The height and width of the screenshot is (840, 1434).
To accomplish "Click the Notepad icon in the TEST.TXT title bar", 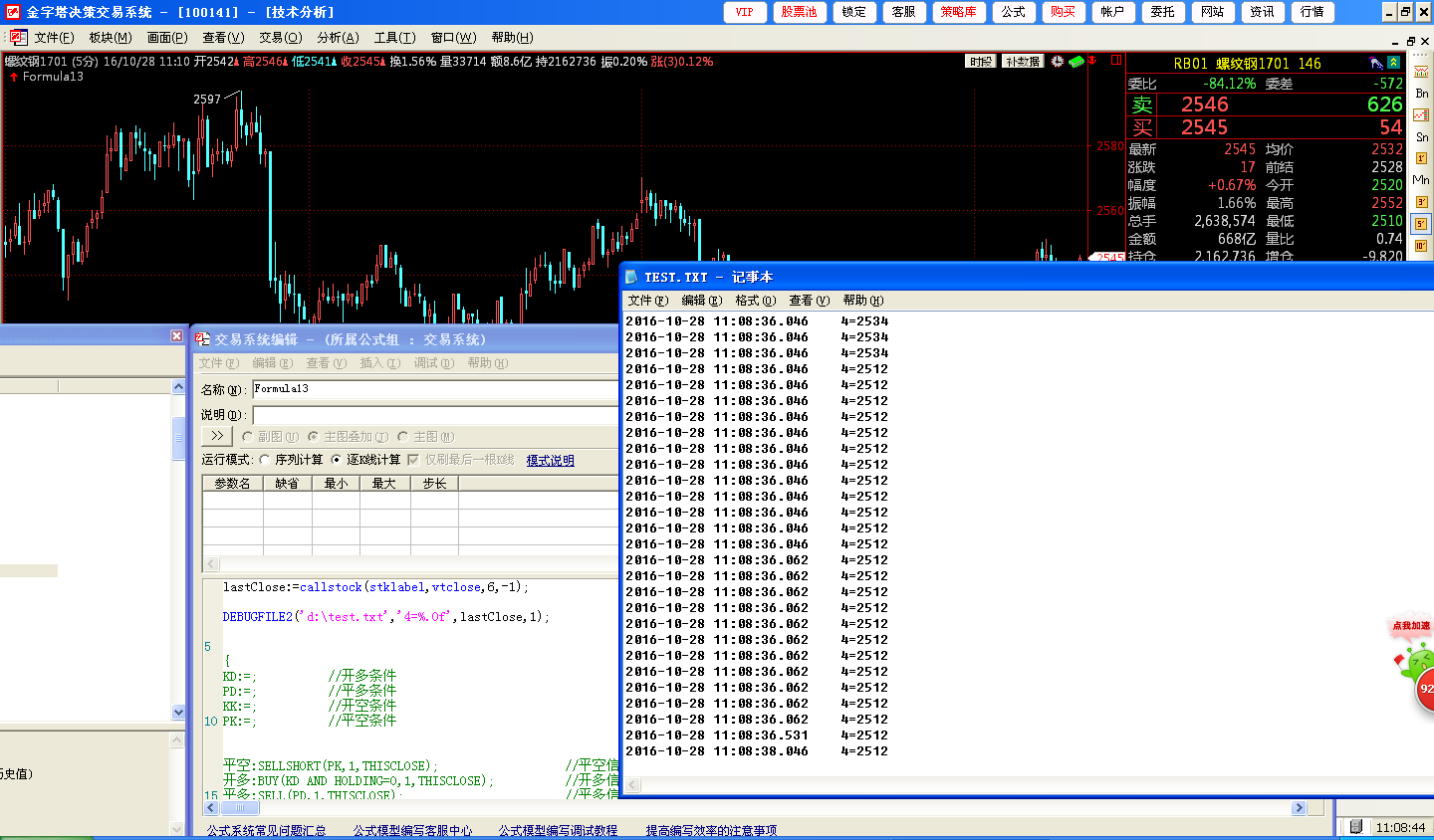I will [x=631, y=277].
